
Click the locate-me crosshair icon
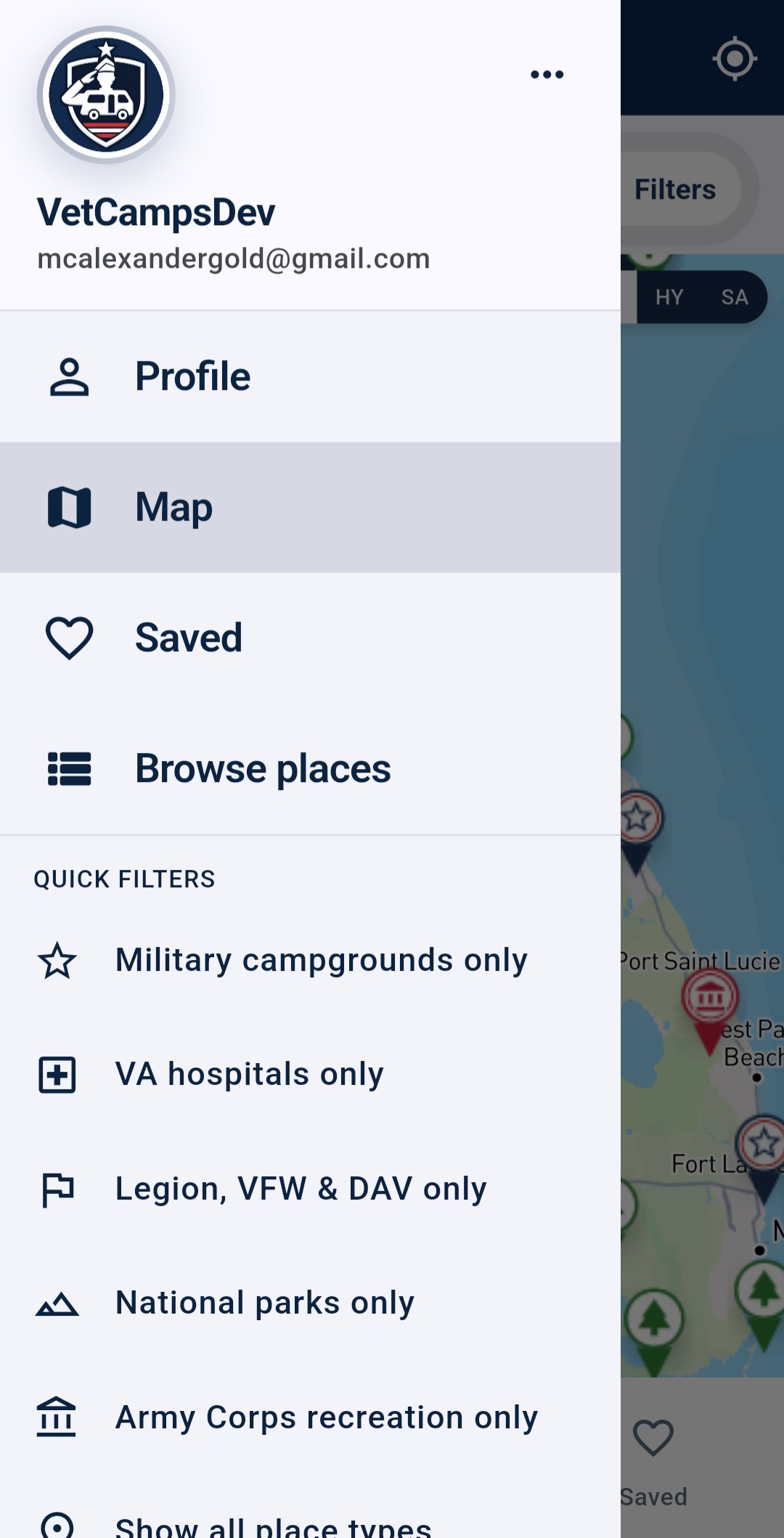[735, 58]
